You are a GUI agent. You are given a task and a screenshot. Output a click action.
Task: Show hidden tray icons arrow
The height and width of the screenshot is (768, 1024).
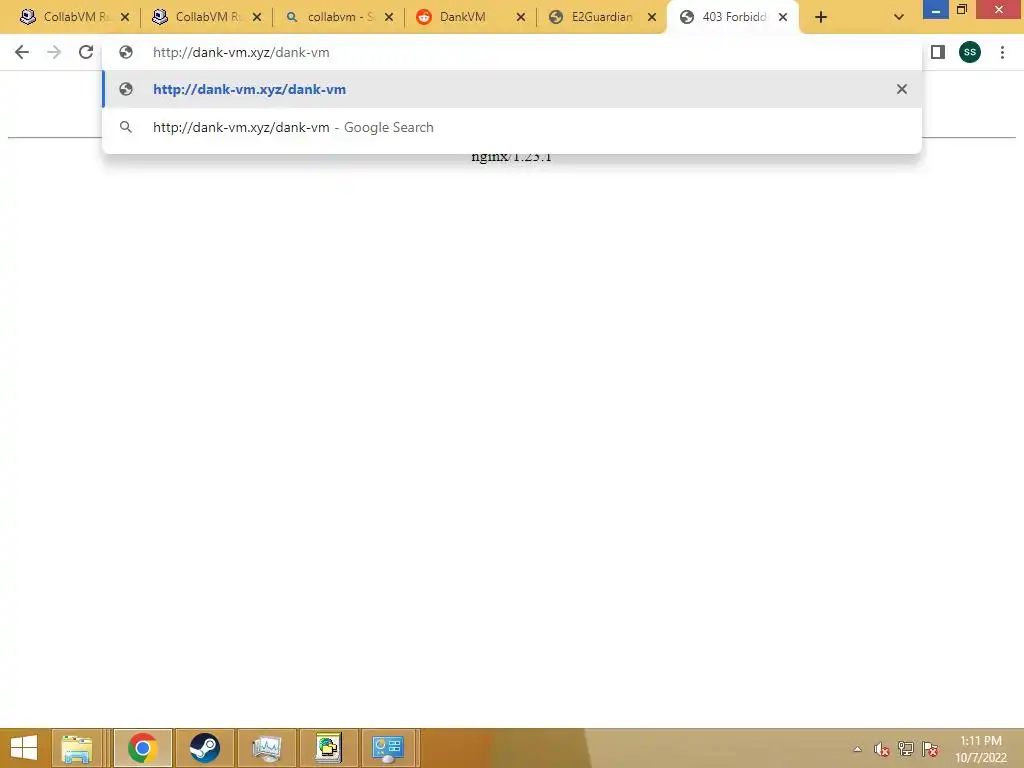pyautogui.click(x=857, y=749)
